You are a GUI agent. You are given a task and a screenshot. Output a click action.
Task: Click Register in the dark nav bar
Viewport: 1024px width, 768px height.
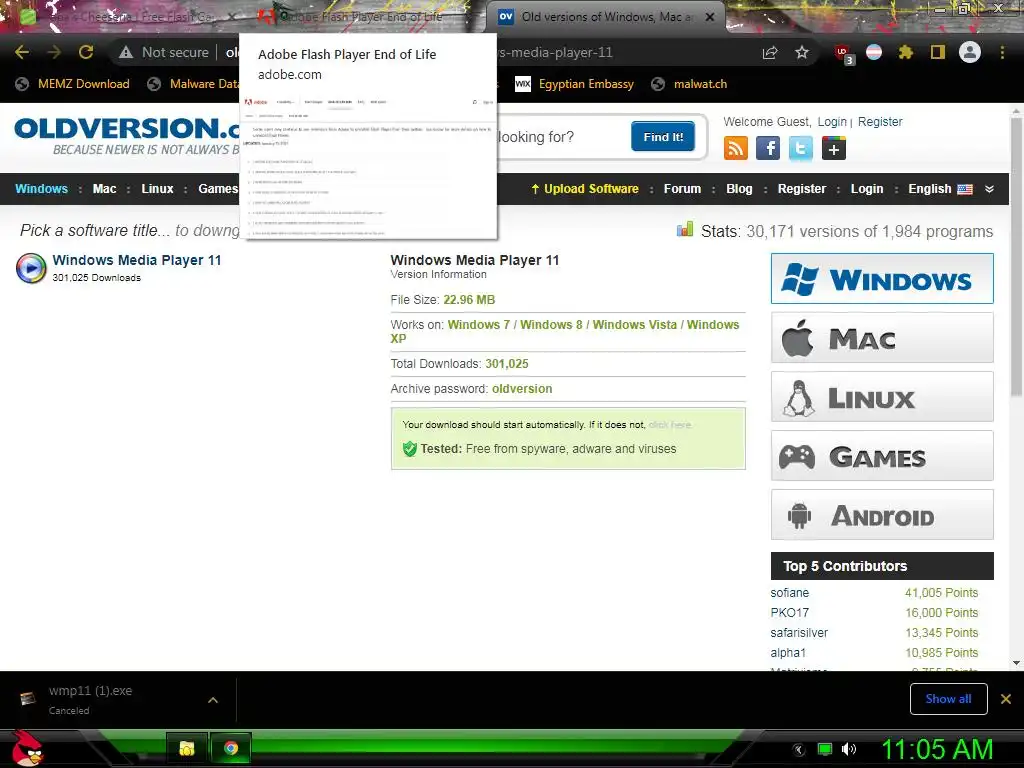click(x=801, y=189)
